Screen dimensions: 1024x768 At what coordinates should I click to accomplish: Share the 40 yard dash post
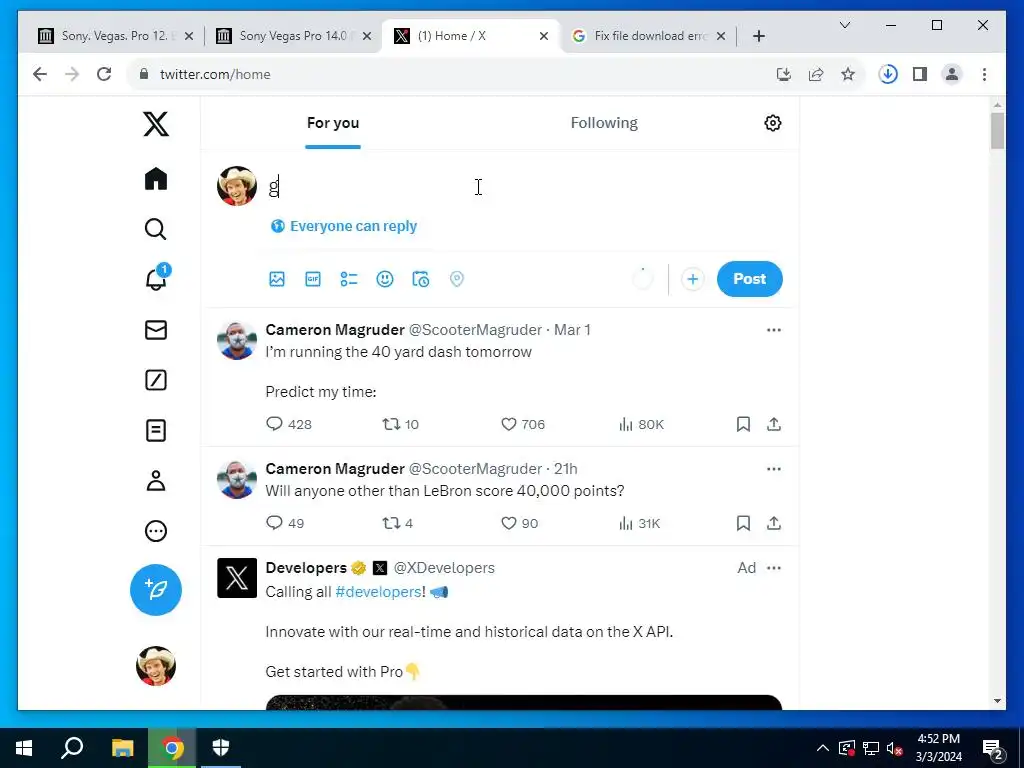point(774,424)
